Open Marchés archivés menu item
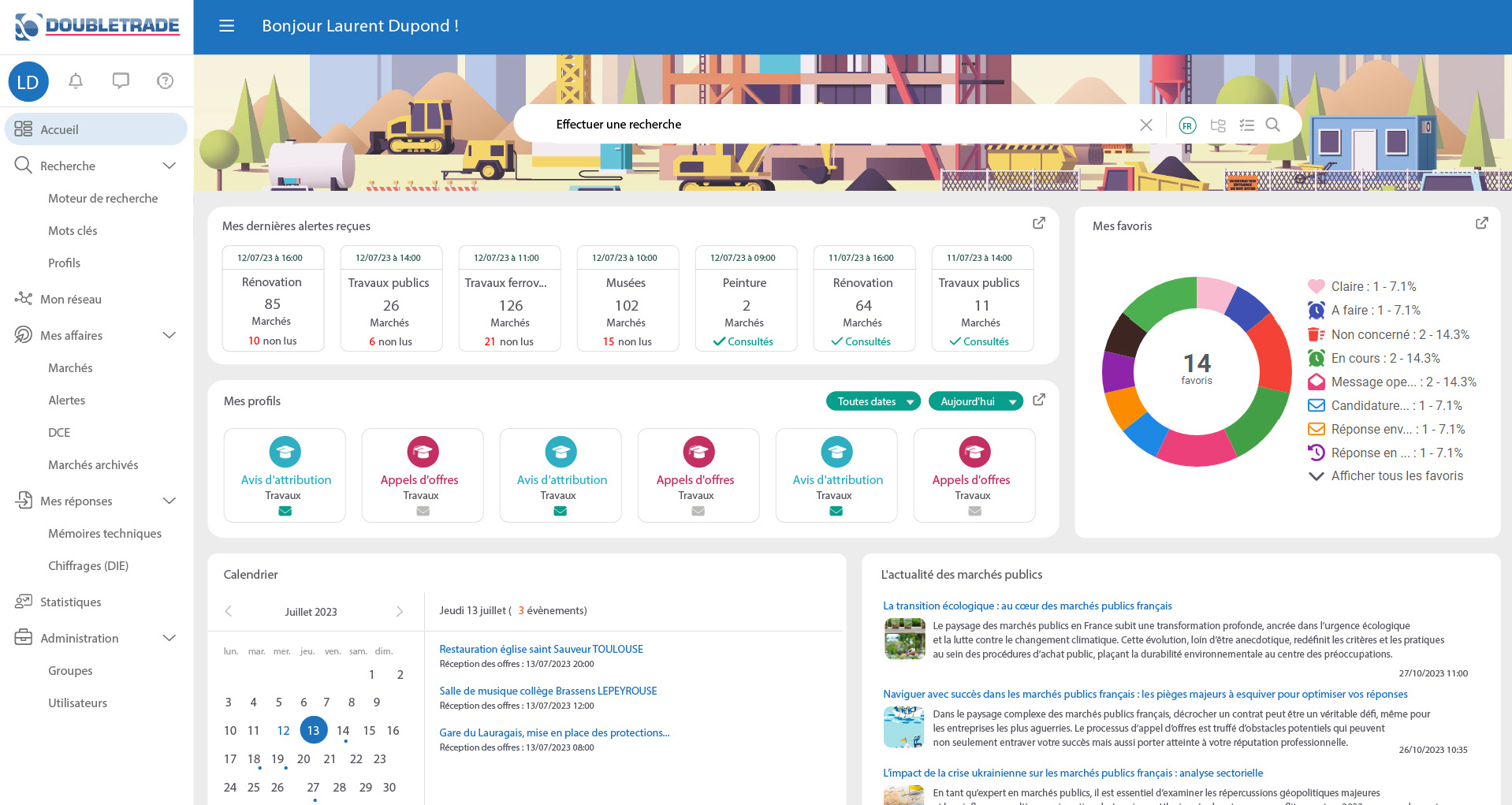1512x805 pixels. (x=93, y=464)
